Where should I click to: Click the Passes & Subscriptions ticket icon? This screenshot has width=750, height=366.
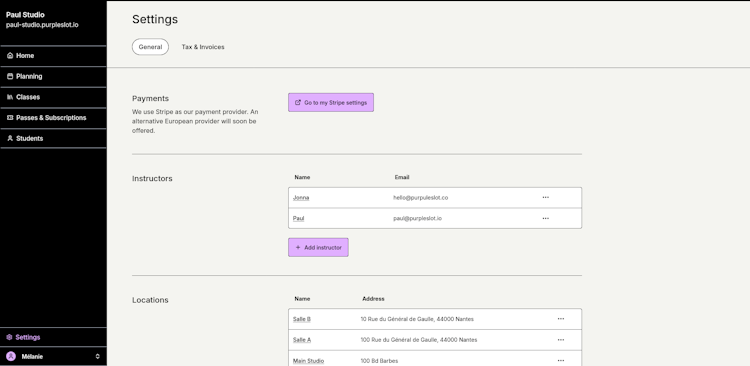point(10,118)
